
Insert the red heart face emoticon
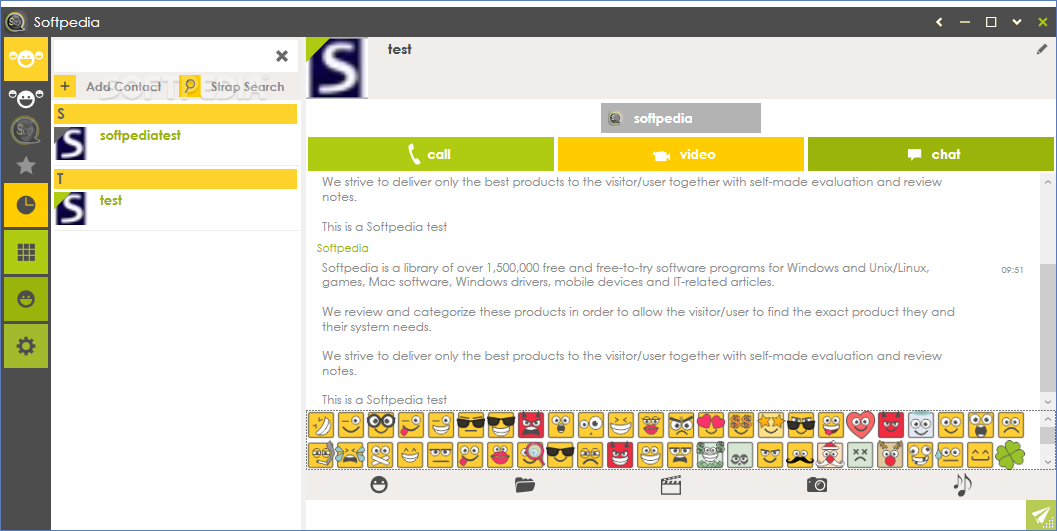coord(861,425)
